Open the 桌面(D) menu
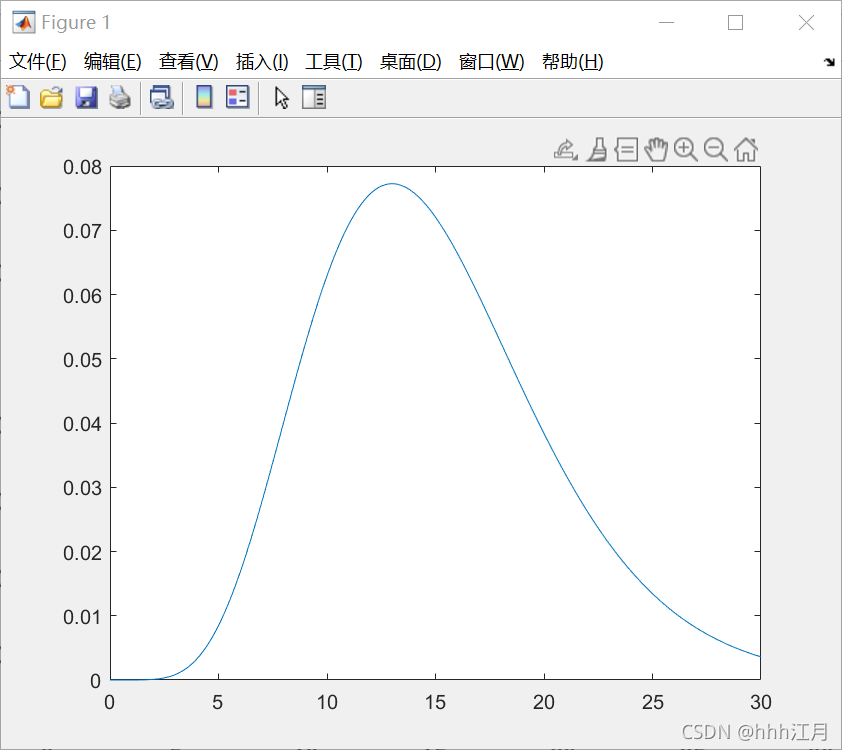The height and width of the screenshot is (750, 842). pyautogui.click(x=410, y=62)
